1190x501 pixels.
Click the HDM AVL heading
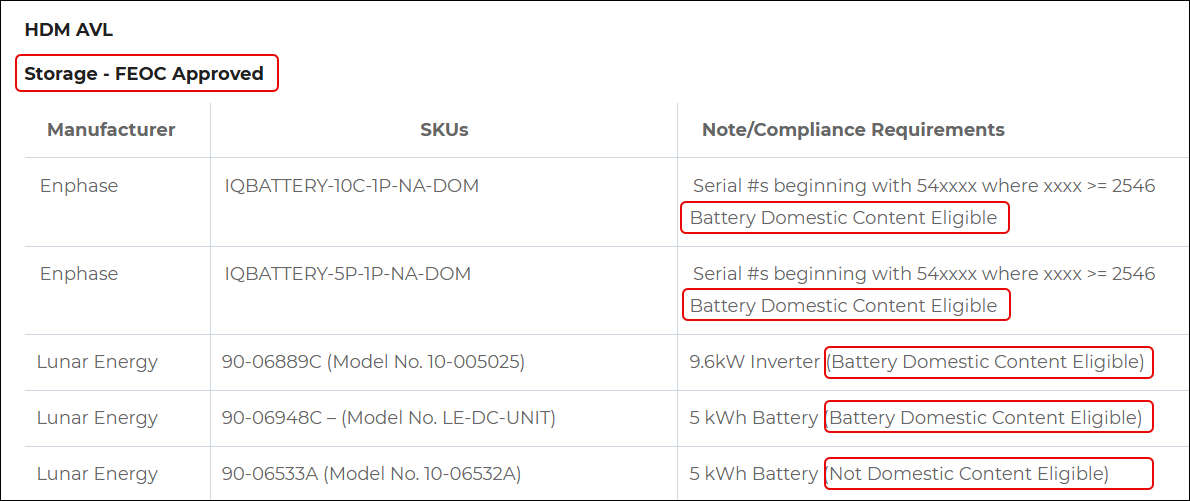coord(68,30)
